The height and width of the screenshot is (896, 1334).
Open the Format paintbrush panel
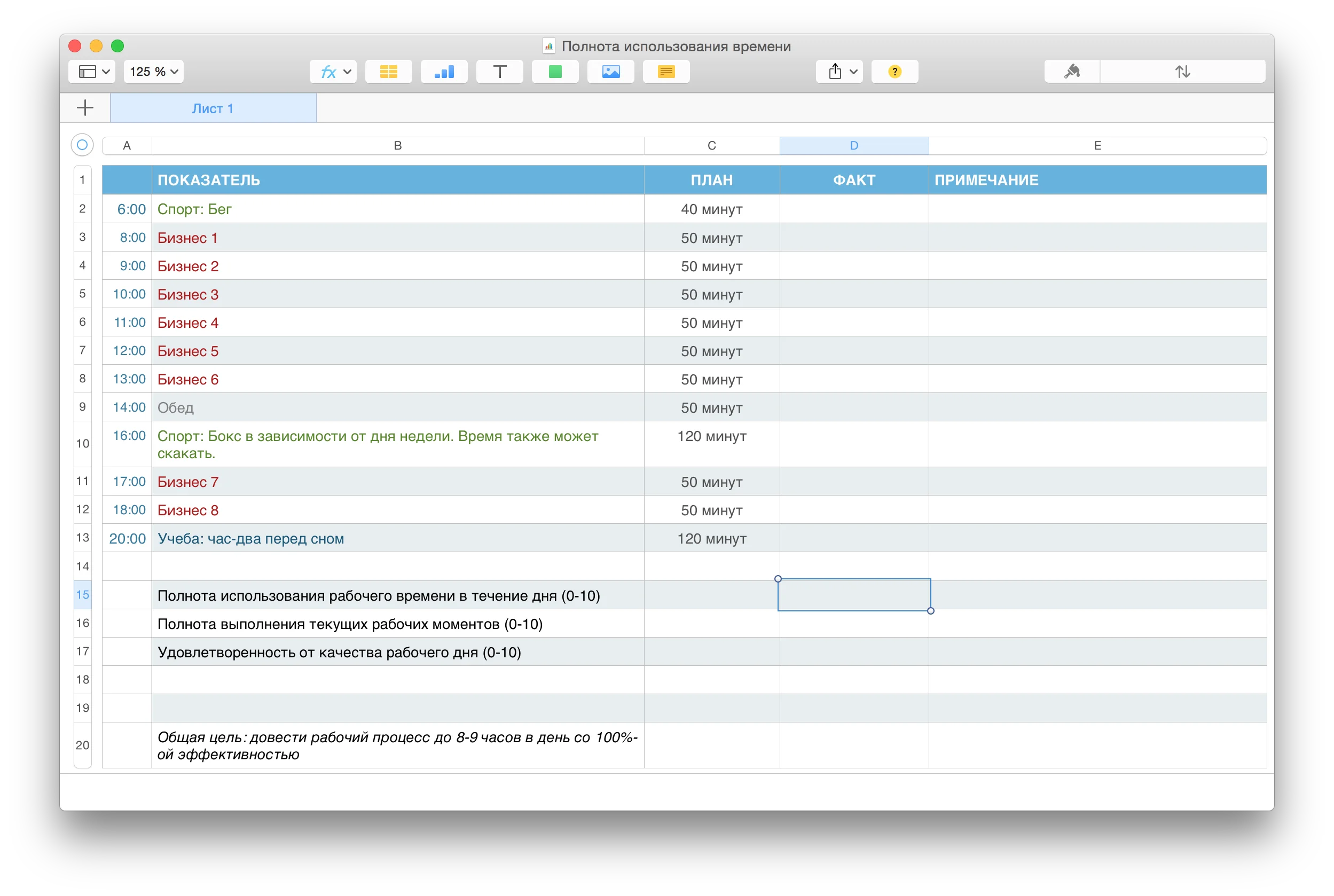1072,72
